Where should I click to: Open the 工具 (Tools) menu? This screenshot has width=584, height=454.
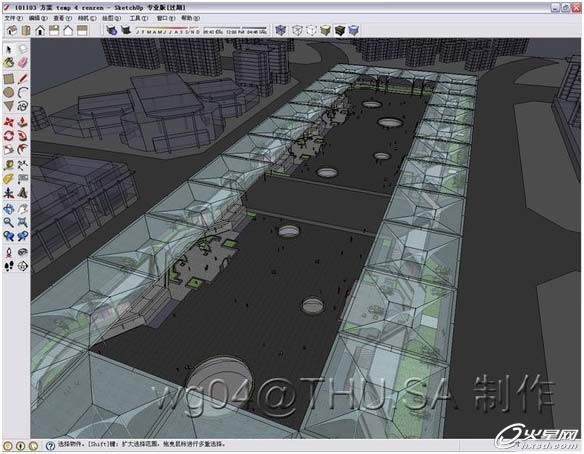[138, 18]
